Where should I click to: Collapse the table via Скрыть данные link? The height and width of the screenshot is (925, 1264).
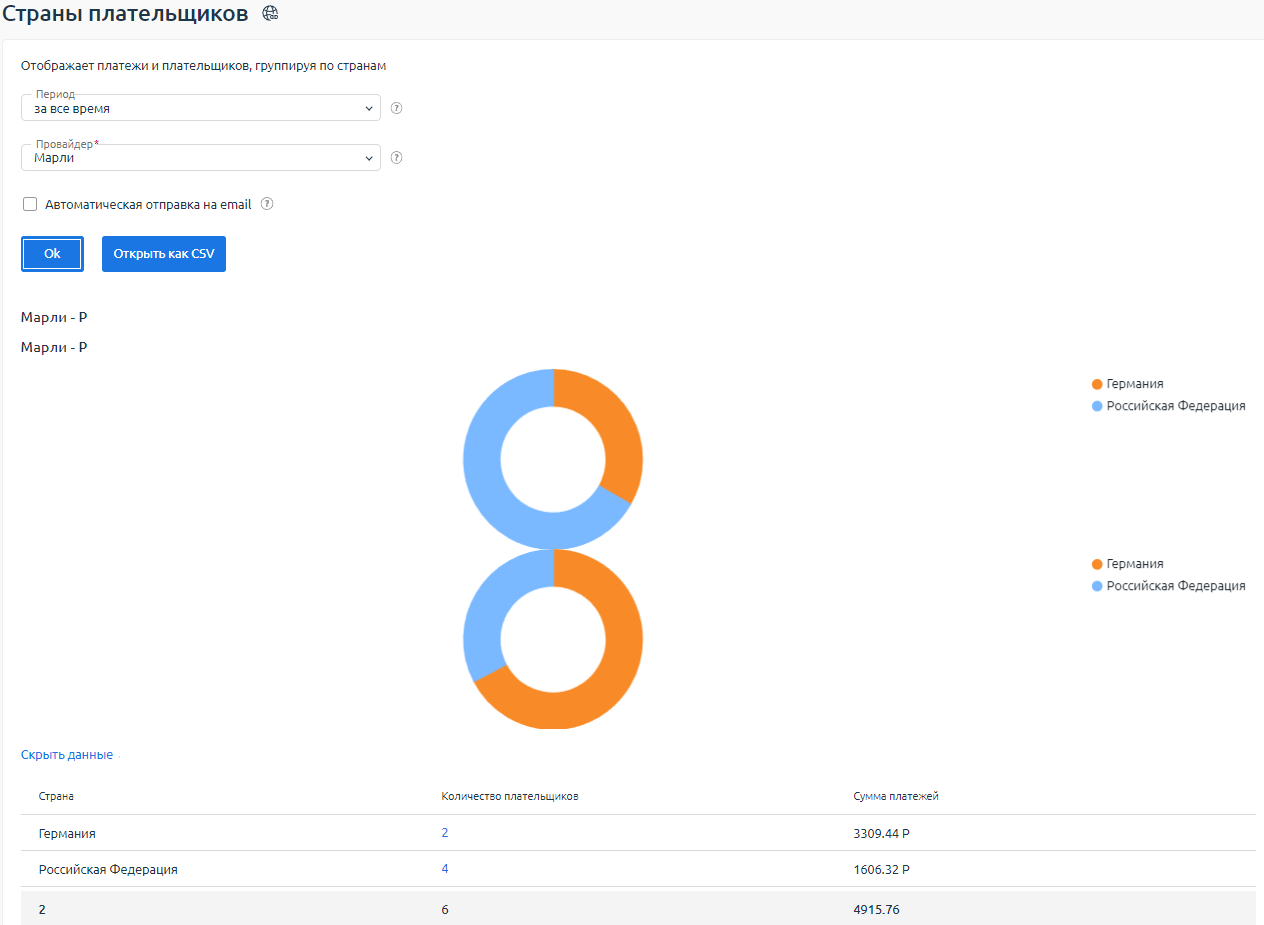[x=67, y=755]
